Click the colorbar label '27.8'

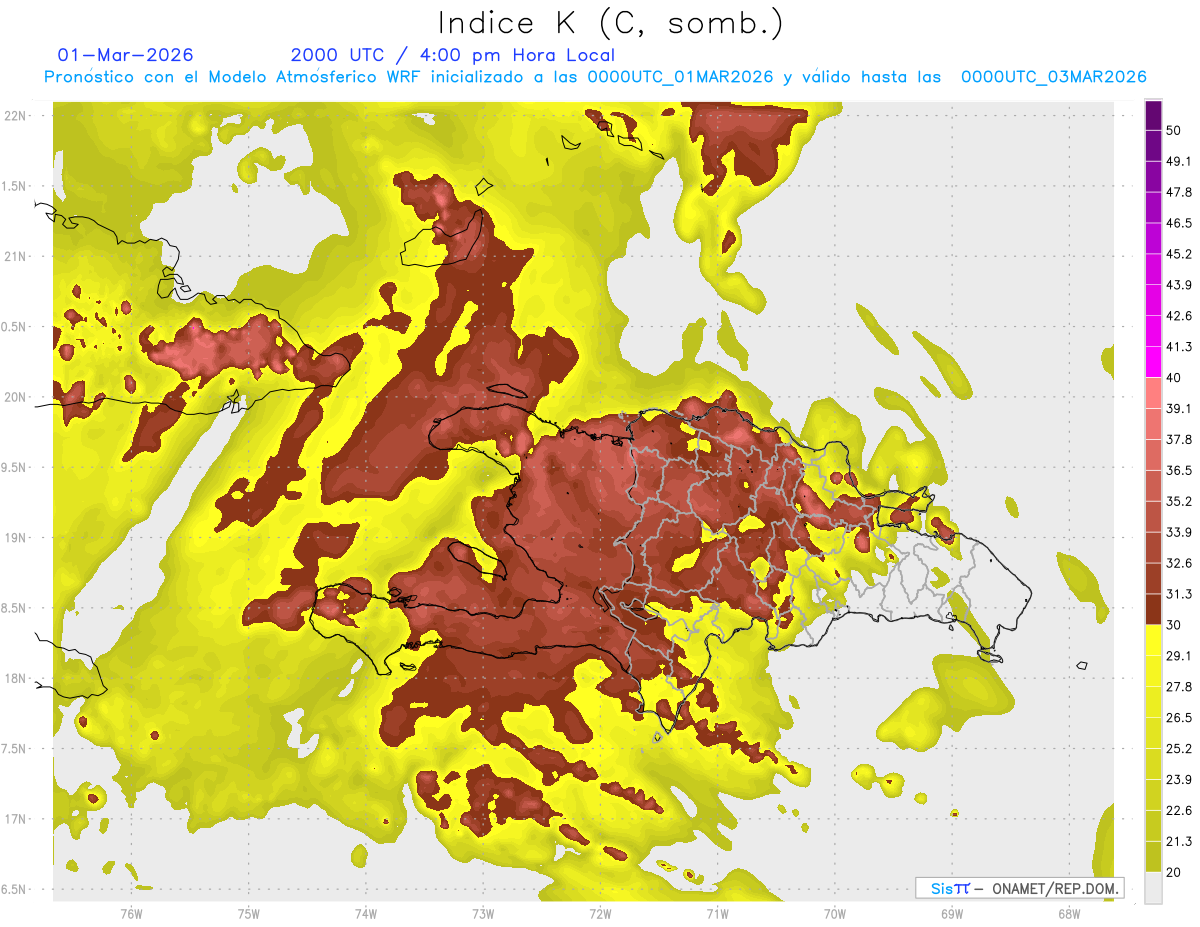coord(1179,688)
